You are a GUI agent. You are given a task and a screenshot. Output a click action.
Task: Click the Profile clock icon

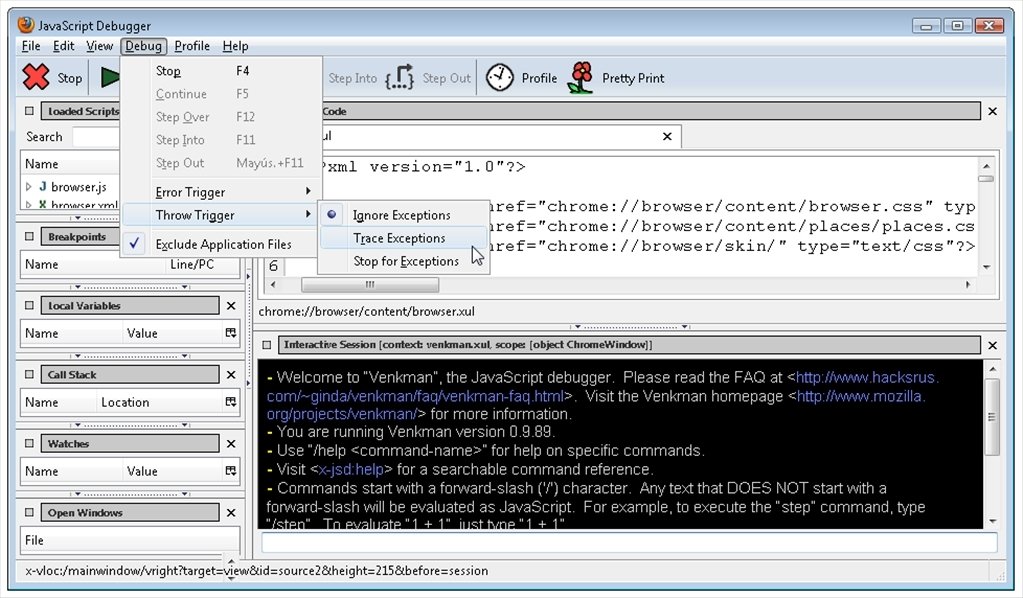(x=500, y=78)
